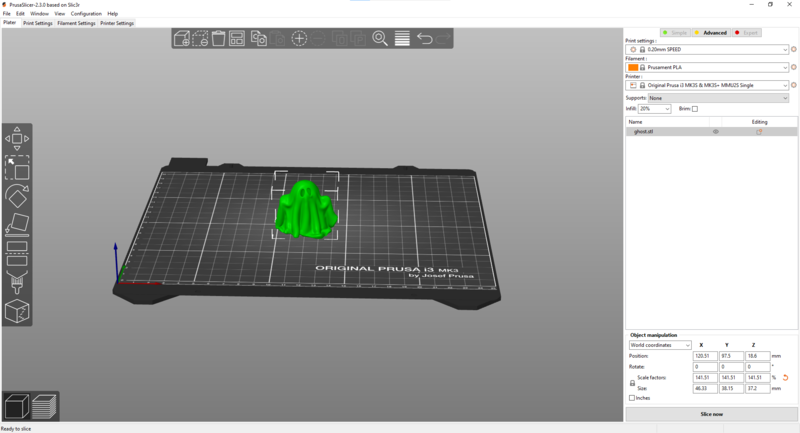This screenshot has width=800, height=433.
Task: Click the Slice now button
Action: point(711,414)
